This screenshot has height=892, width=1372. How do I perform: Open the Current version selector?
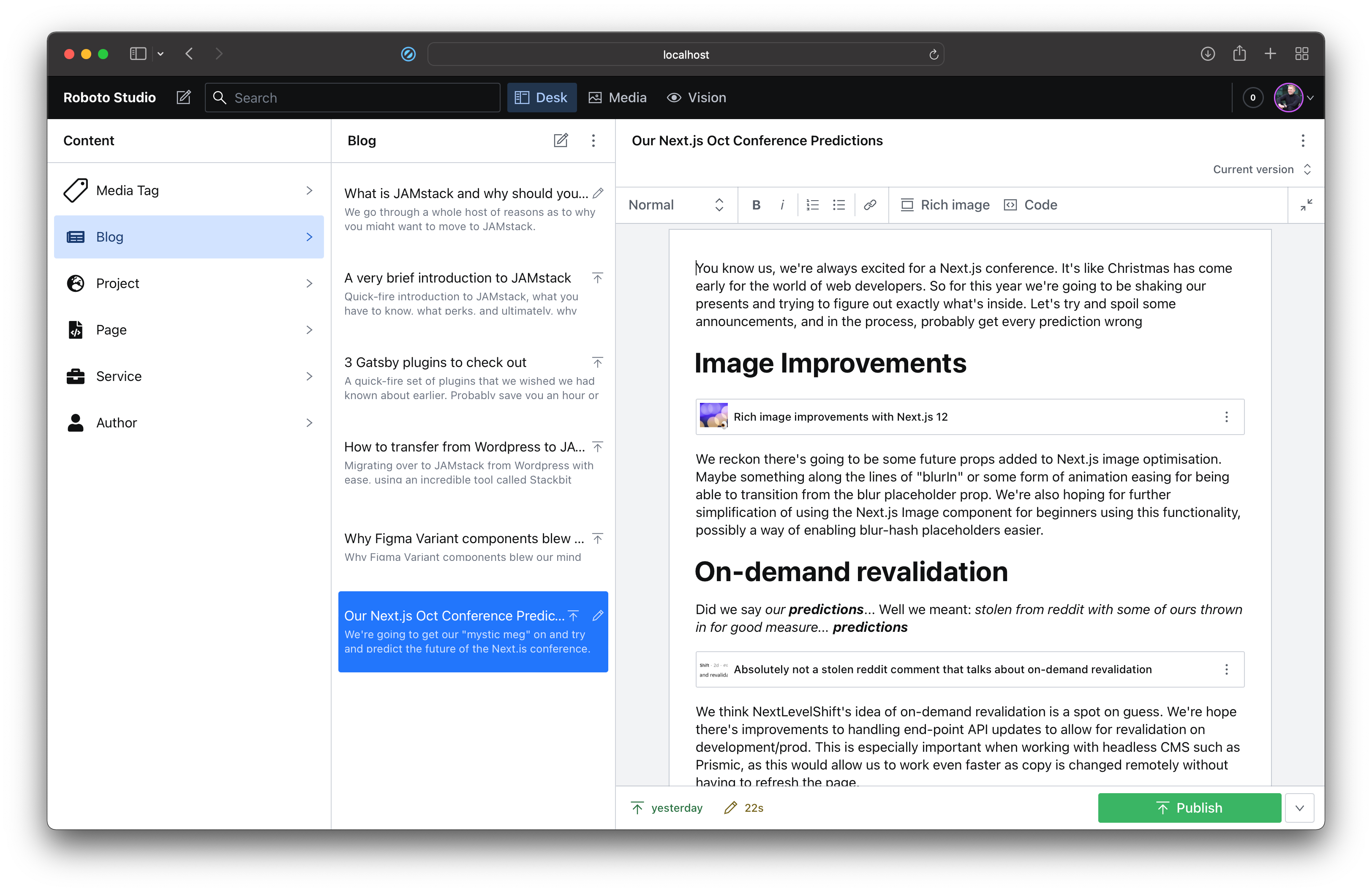point(1261,169)
